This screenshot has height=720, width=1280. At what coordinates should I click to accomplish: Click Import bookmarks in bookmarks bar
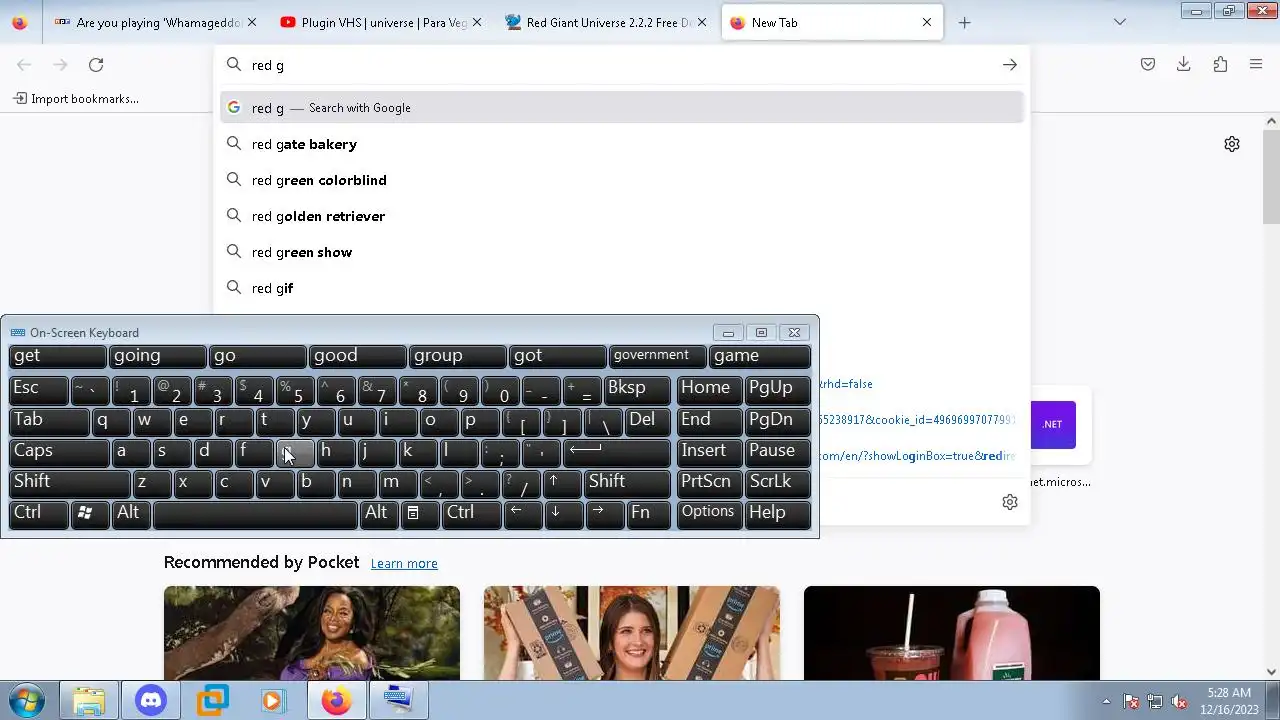(76, 99)
